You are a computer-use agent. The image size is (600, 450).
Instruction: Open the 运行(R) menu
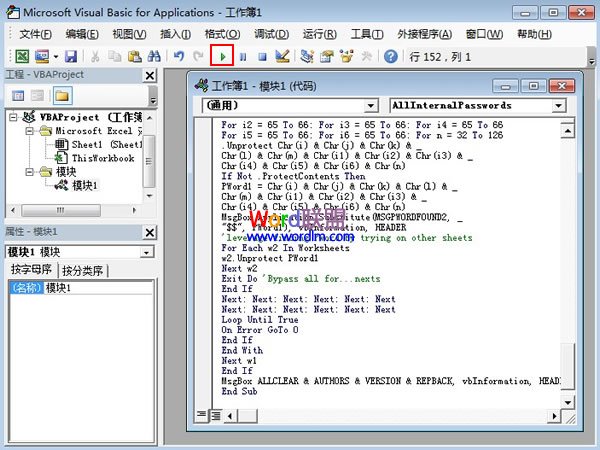(320, 34)
